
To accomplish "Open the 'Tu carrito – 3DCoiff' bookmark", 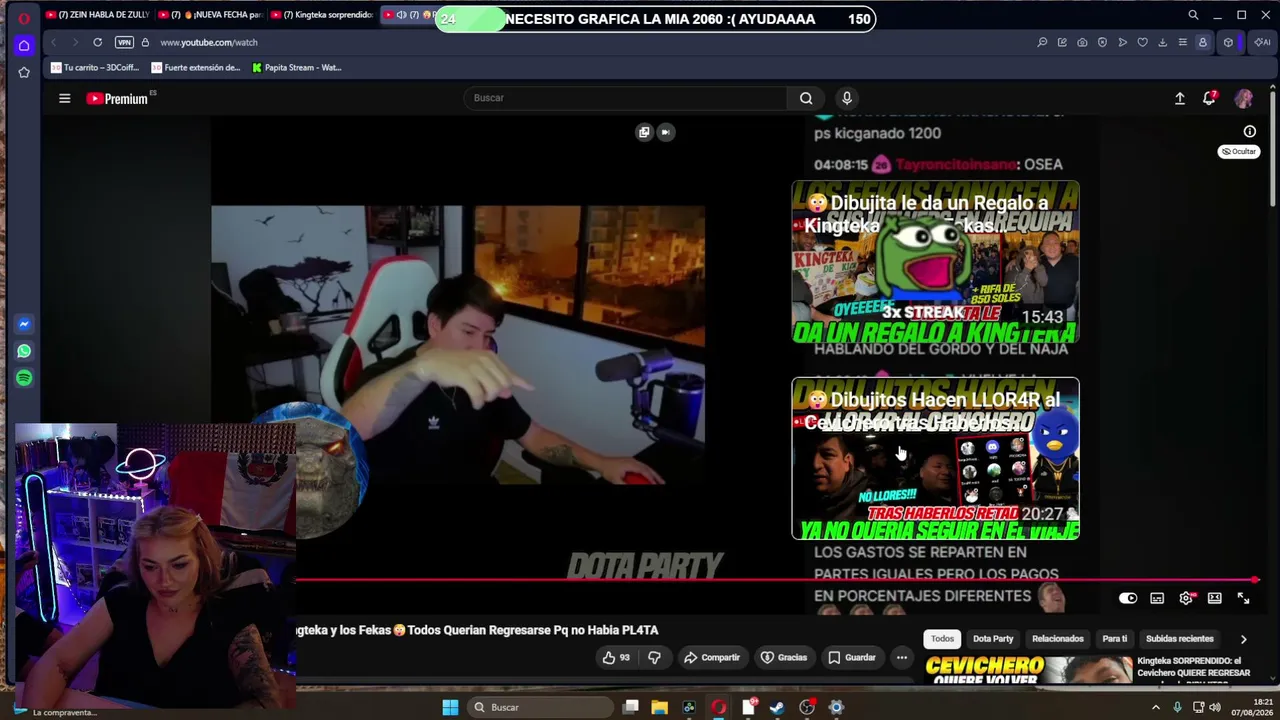I will (95, 68).
